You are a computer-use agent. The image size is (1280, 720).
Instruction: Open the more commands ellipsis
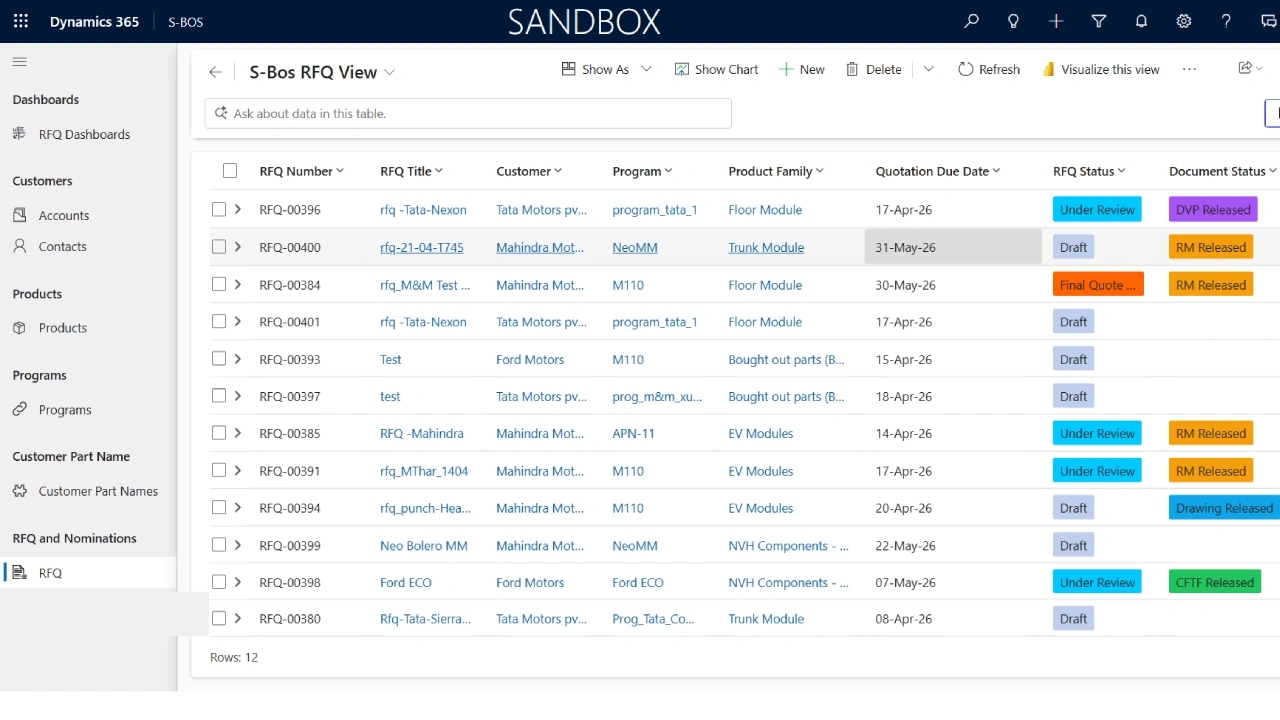click(x=1189, y=69)
